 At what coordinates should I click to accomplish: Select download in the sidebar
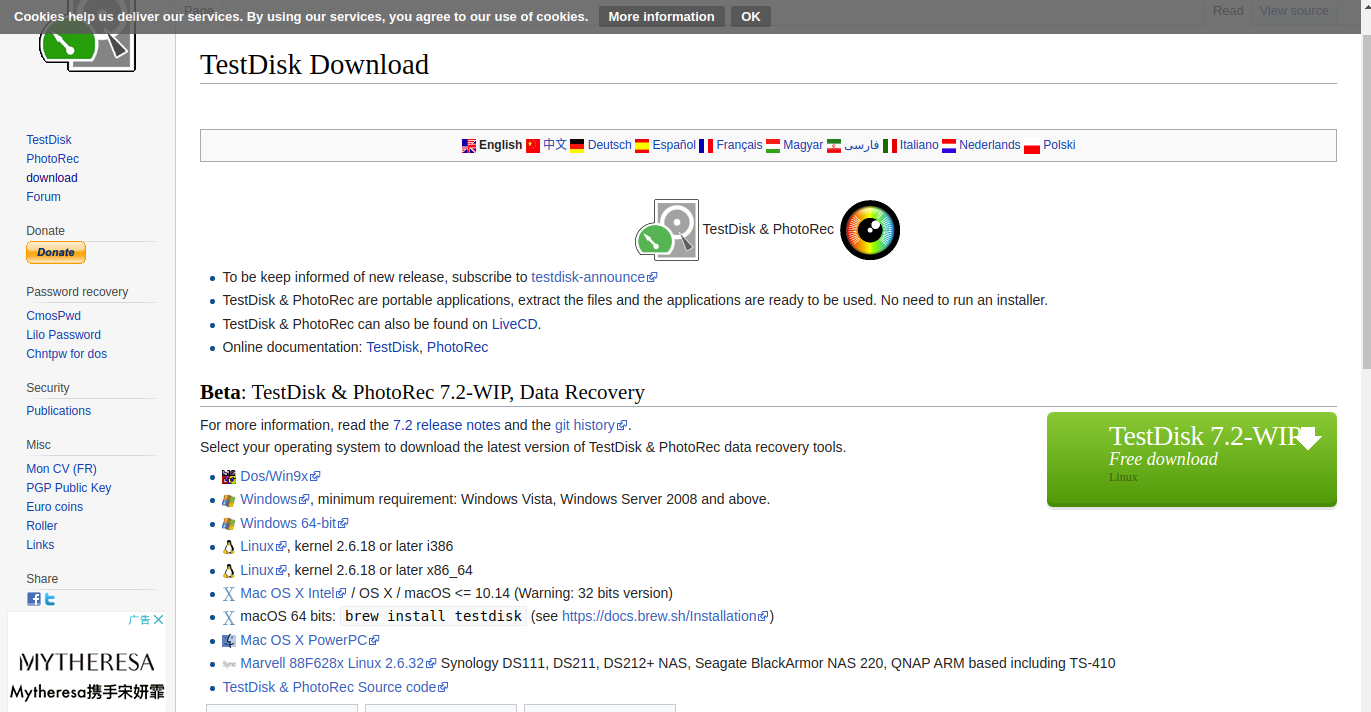tap(52, 178)
